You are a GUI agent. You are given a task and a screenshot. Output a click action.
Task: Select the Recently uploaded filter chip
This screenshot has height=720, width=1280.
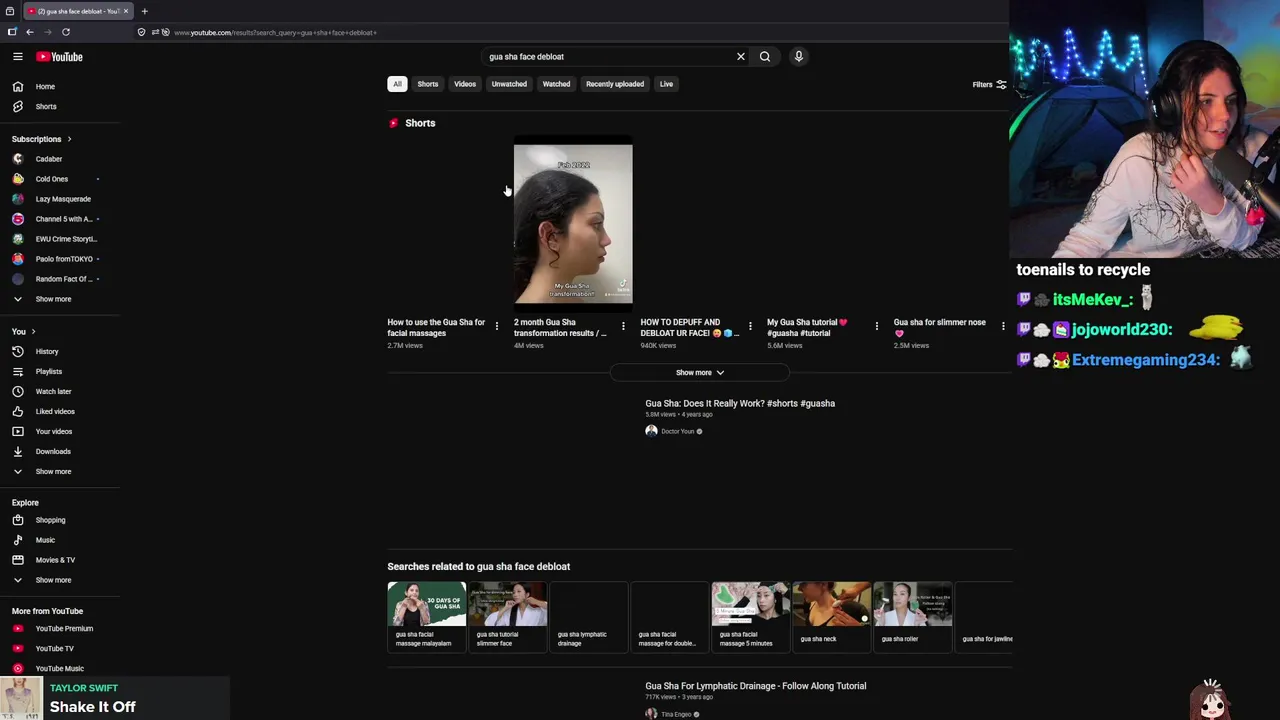[615, 84]
